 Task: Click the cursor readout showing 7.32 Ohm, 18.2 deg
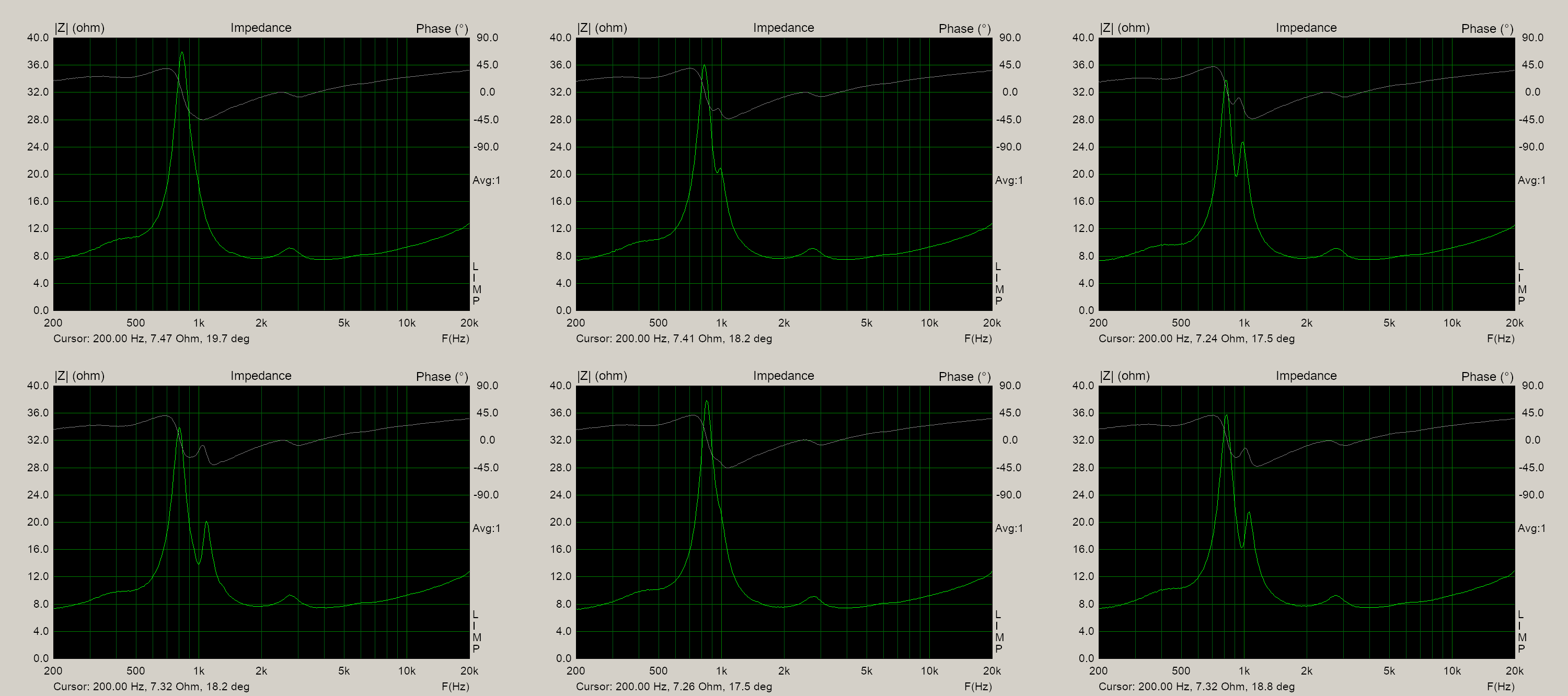click(x=151, y=687)
